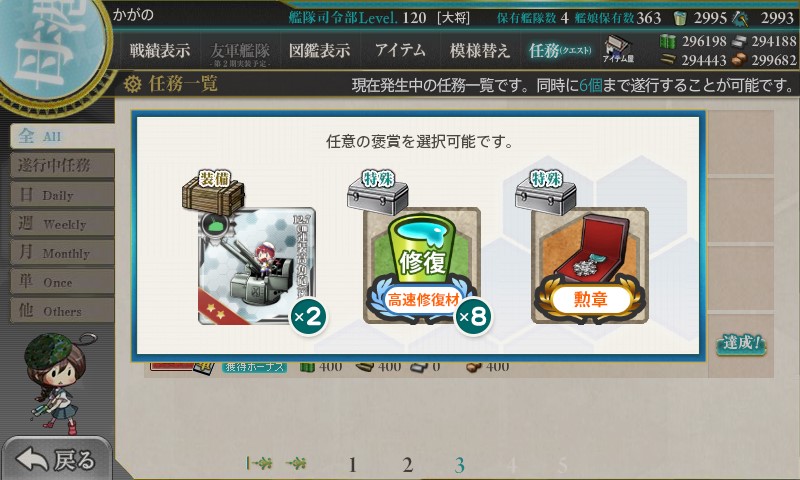Open the 図鑑表示 encyclopedia menu
Screen dimensions: 800x480
319,50
